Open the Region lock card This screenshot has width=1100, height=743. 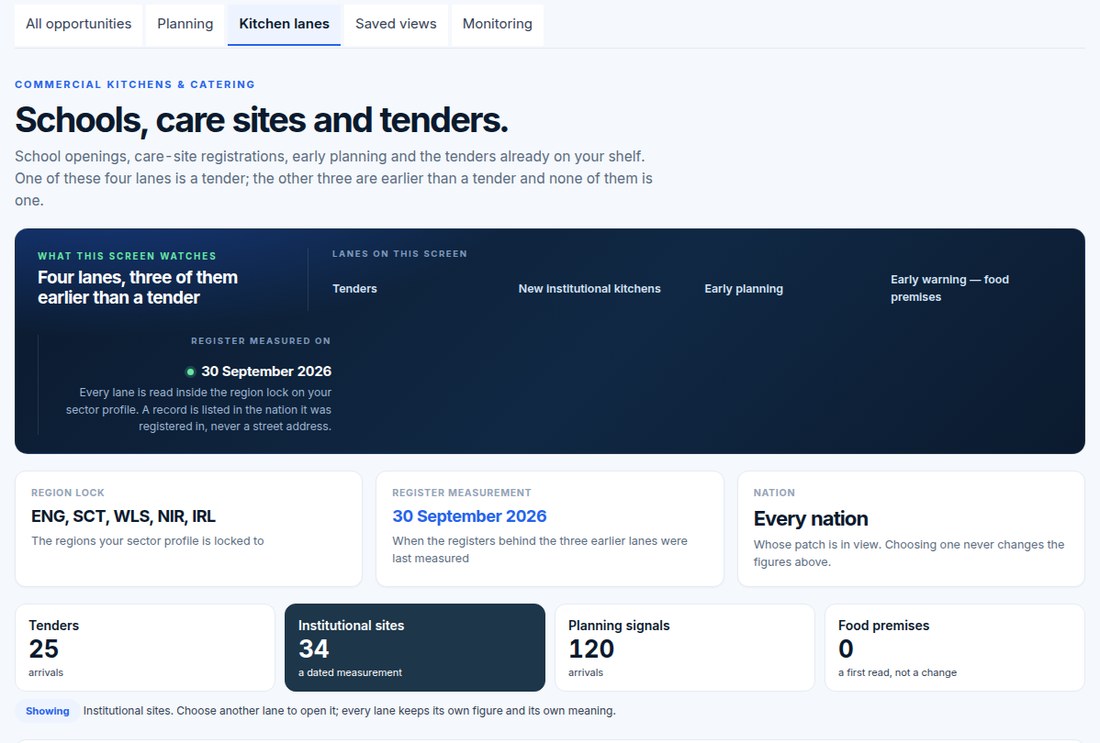pyautogui.click(x=189, y=528)
